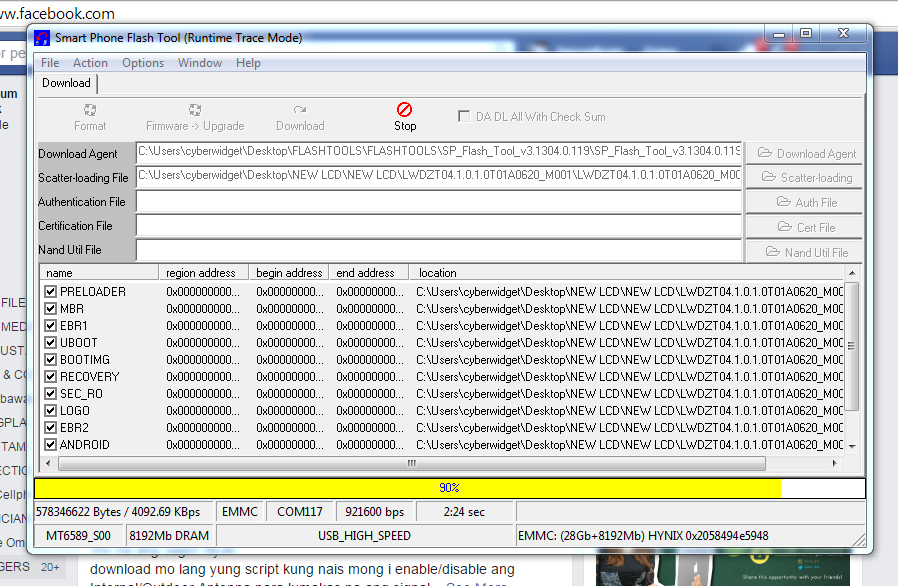Click the Nand Util File folder button
Image resolution: width=898 pixels, height=586 pixels.
806,252
